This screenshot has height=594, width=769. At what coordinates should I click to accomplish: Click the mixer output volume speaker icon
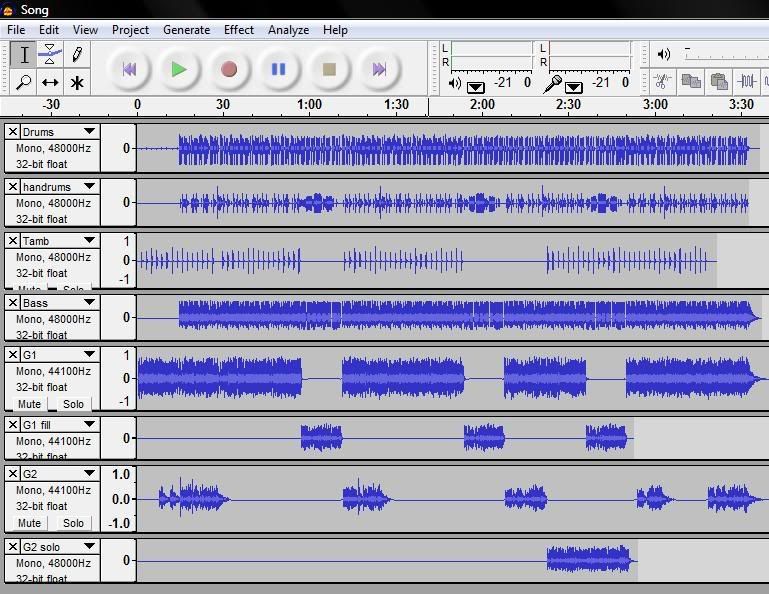pos(664,54)
